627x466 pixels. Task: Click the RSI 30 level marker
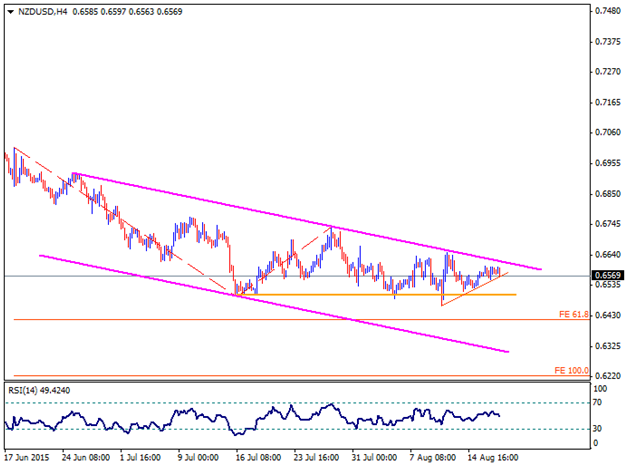[598, 429]
